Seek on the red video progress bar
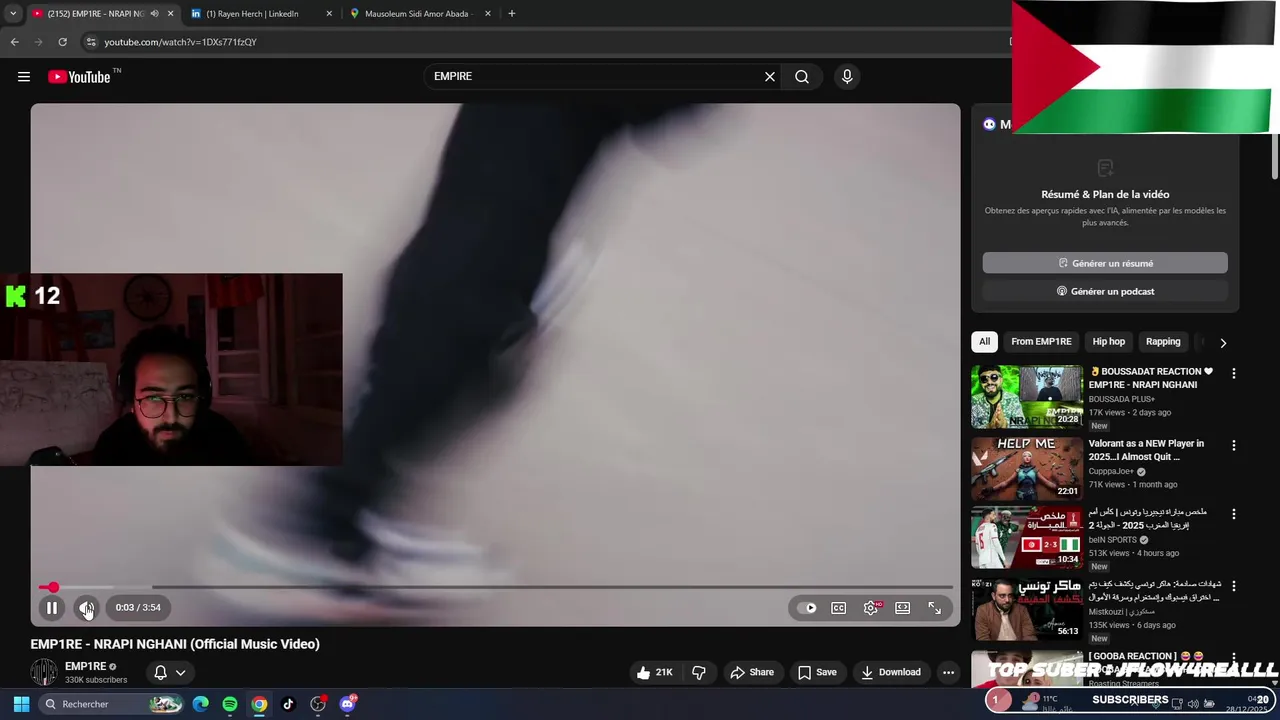The width and height of the screenshot is (1280, 720). (495, 588)
